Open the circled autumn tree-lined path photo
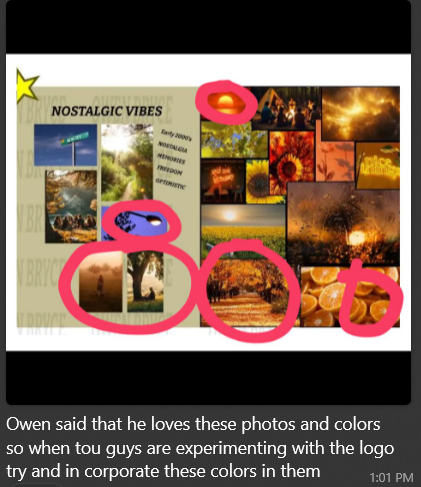This screenshot has height=487, width=421. pos(248,292)
